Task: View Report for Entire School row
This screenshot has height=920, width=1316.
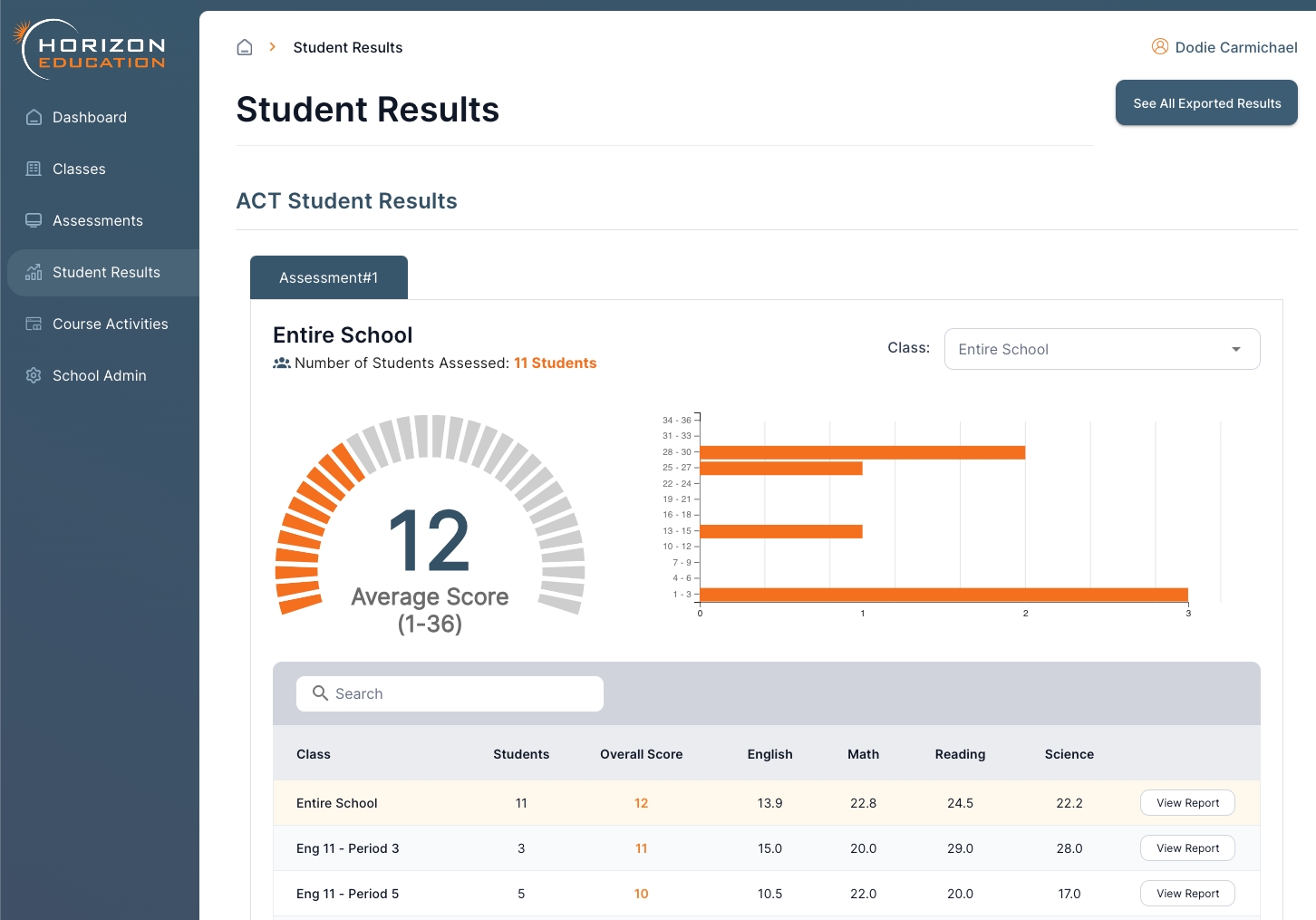Action: click(1187, 803)
